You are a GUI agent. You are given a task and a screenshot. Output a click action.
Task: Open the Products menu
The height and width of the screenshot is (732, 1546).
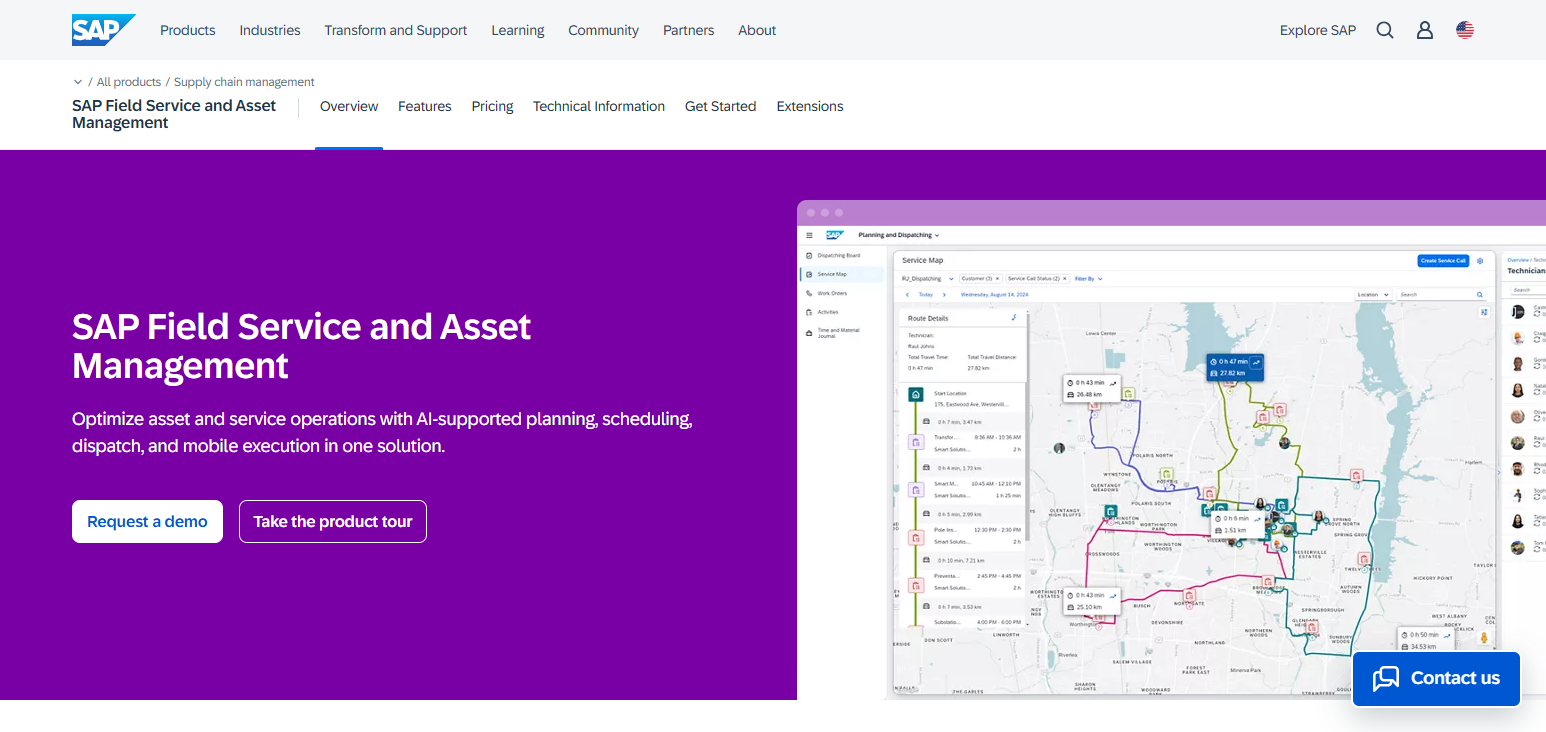tap(188, 30)
